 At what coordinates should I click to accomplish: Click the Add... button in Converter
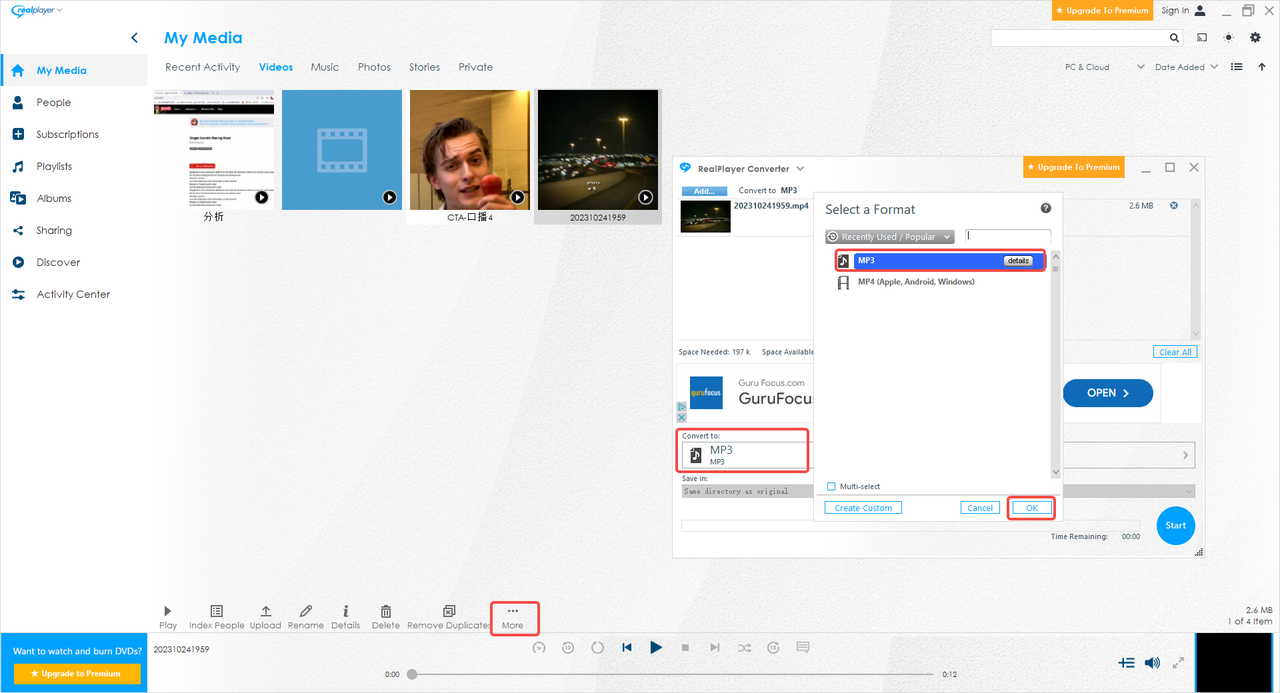coord(704,190)
